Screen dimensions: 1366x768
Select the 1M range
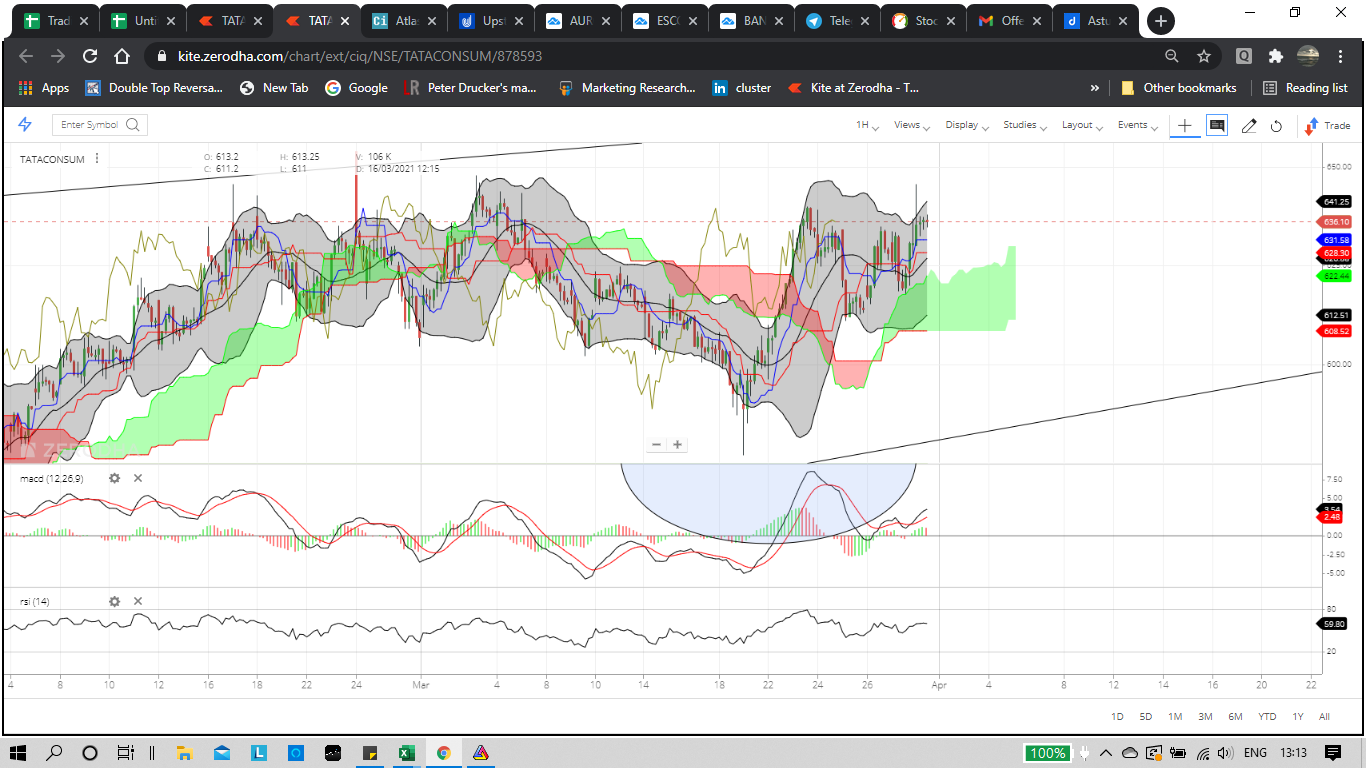click(1175, 716)
